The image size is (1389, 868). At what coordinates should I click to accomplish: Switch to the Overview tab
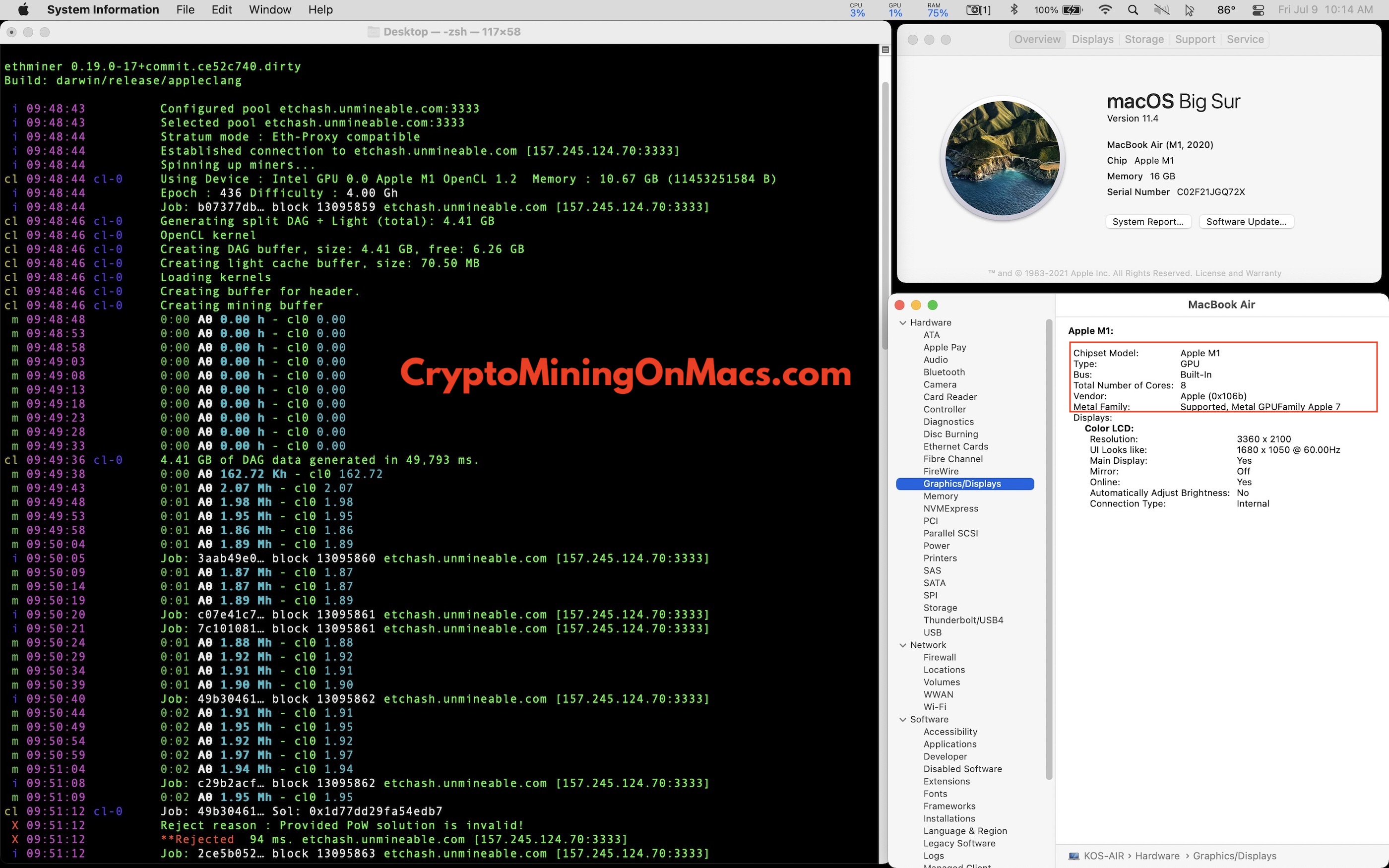coord(1037,39)
